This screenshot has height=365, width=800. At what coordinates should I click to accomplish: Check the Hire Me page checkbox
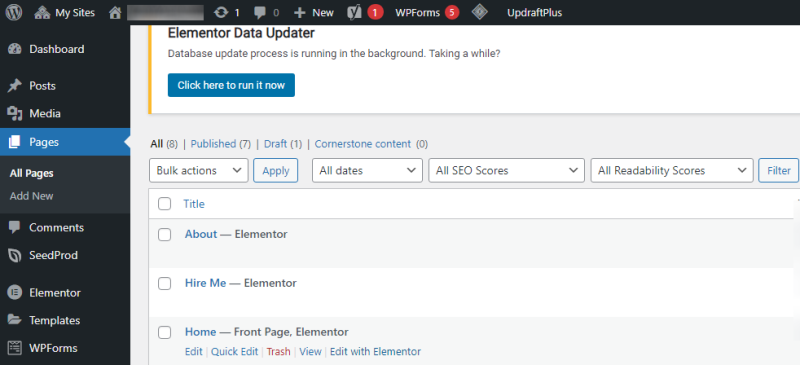(164, 283)
